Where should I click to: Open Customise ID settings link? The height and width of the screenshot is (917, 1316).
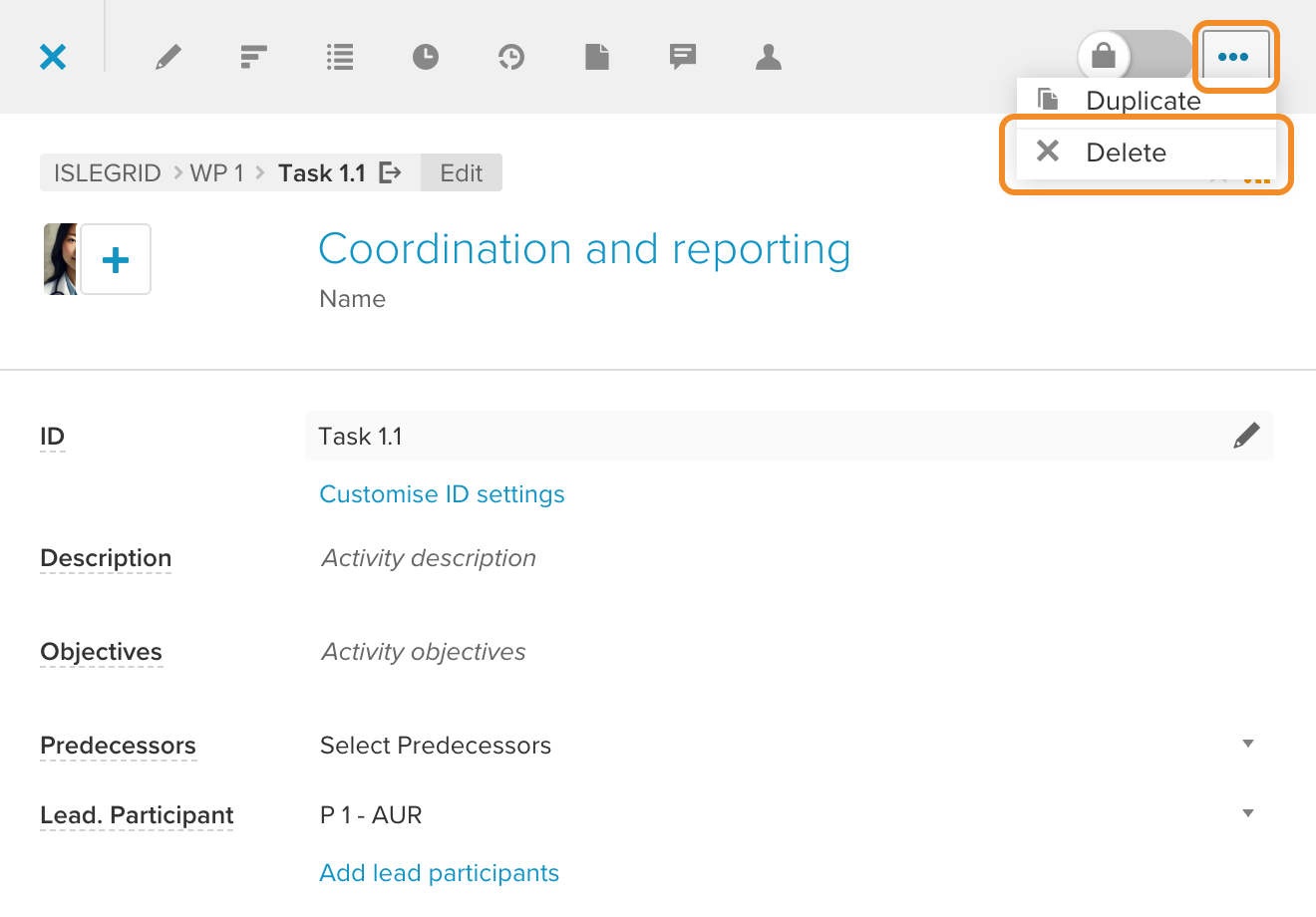tap(442, 494)
